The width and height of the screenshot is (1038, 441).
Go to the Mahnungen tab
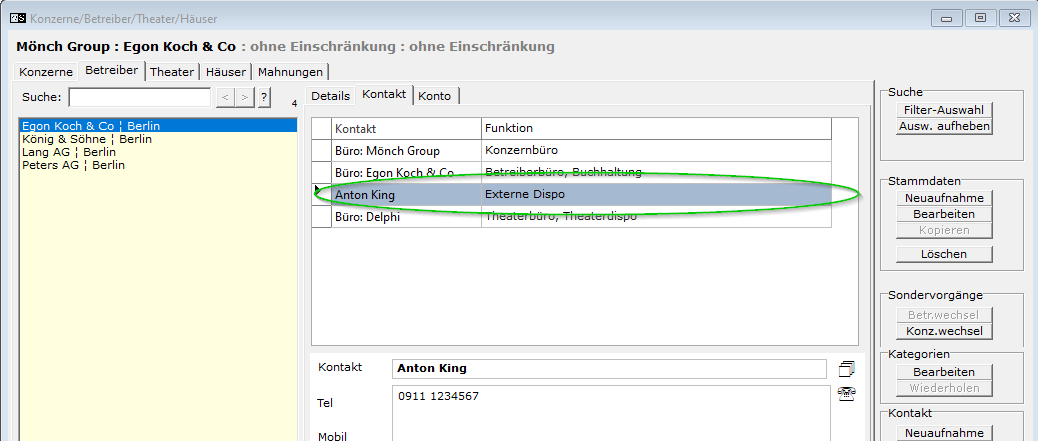[x=290, y=72]
